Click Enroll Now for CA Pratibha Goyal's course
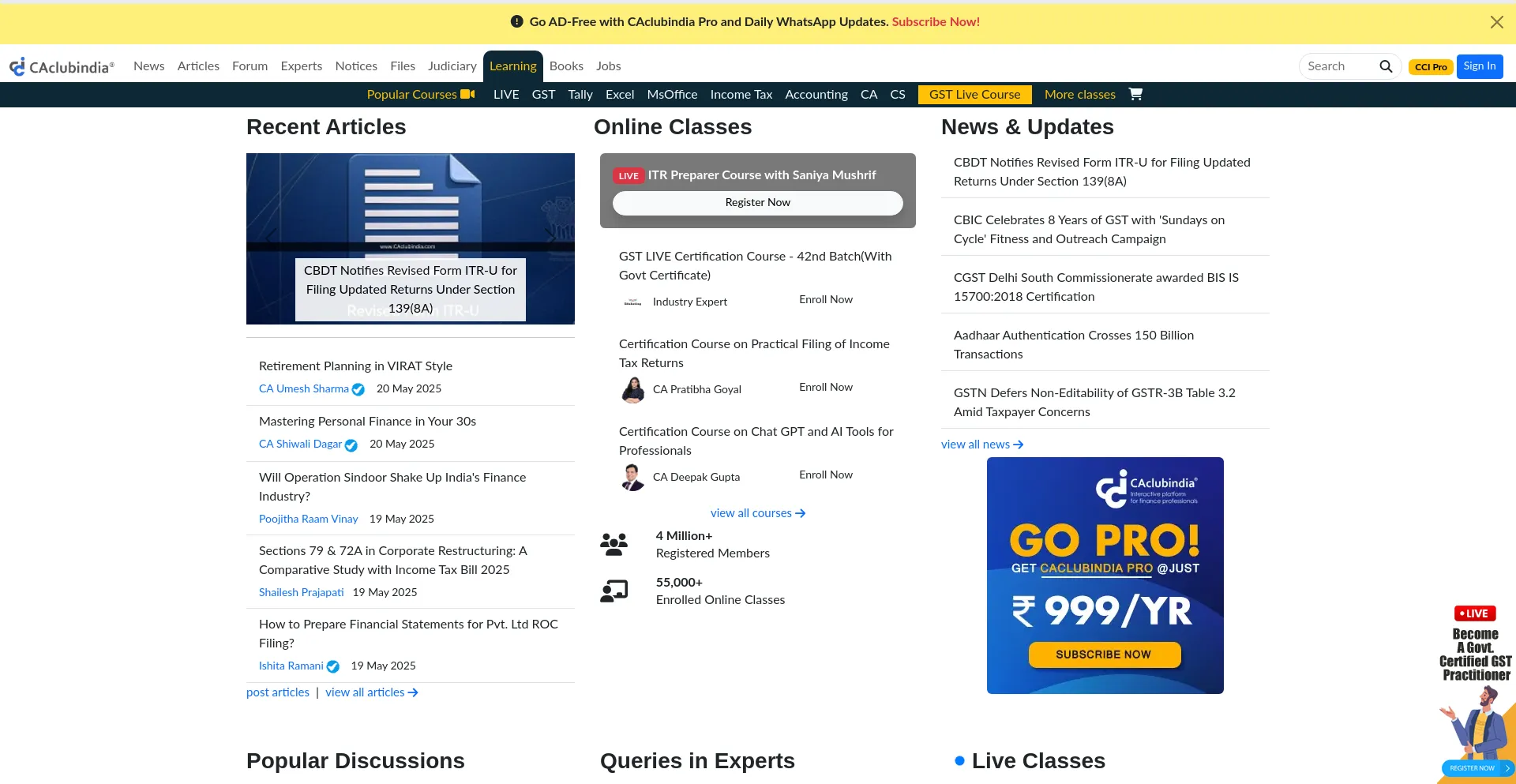 (x=826, y=388)
